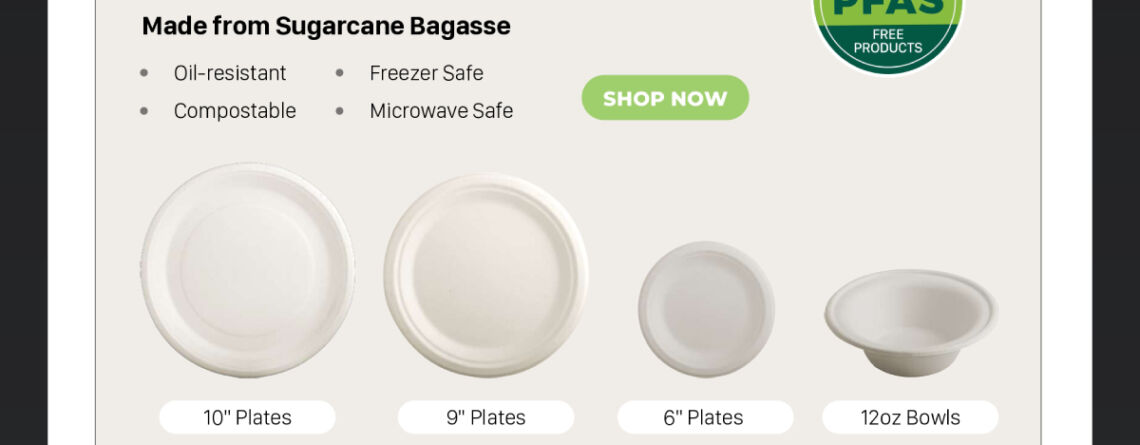Open the 12oz Bowls label

pyautogui.click(x=910, y=417)
